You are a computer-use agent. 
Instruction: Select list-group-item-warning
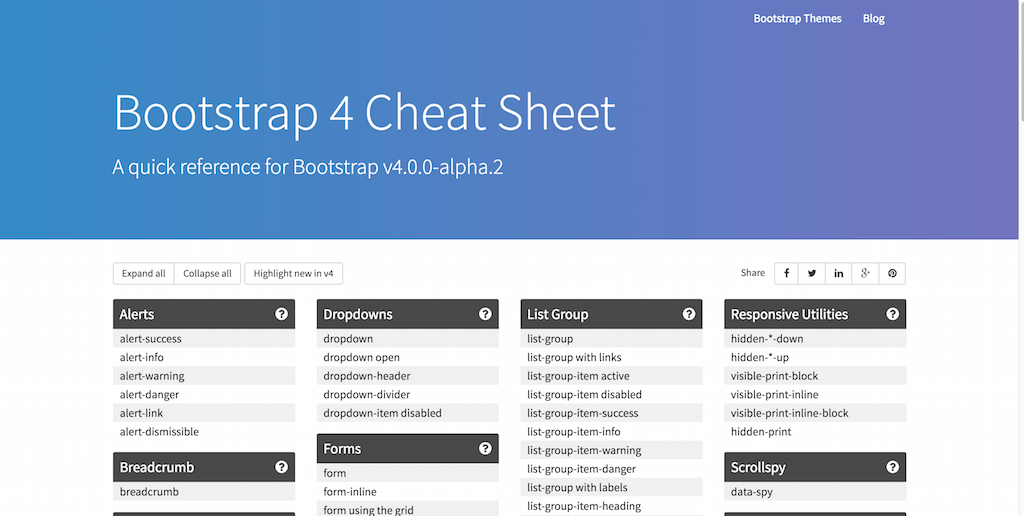point(611,450)
